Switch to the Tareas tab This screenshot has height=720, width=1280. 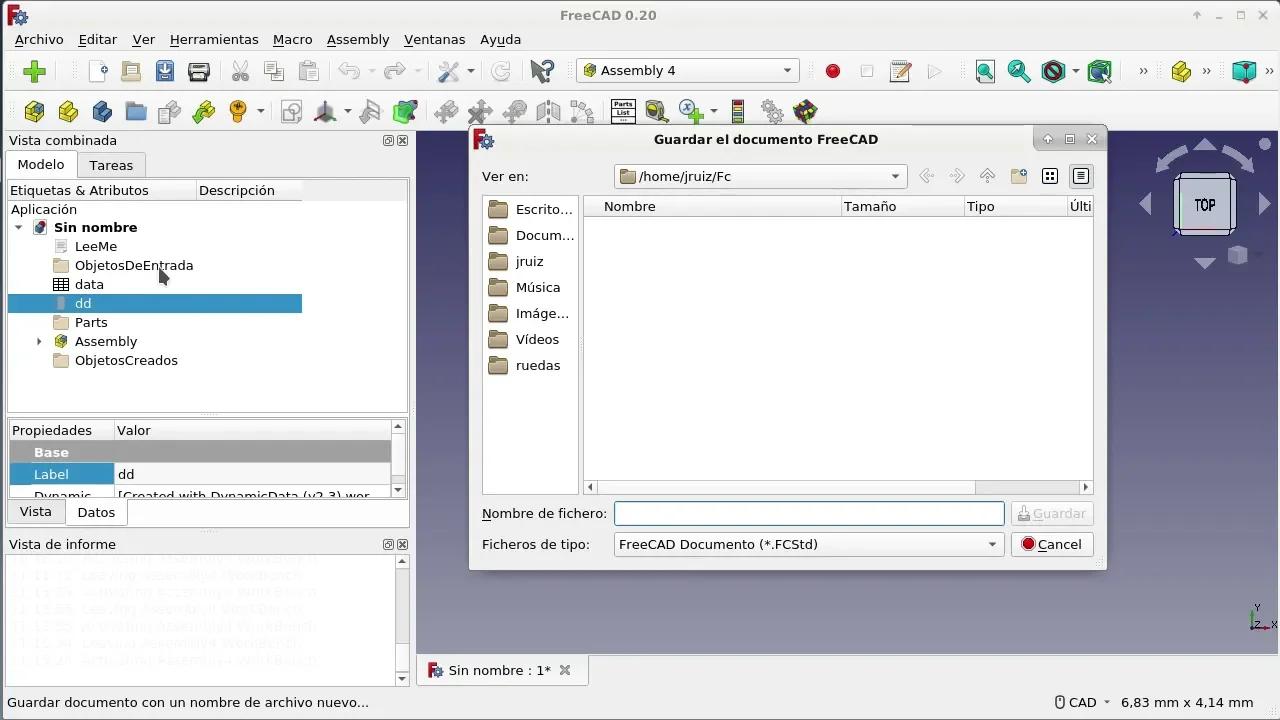click(x=110, y=165)
